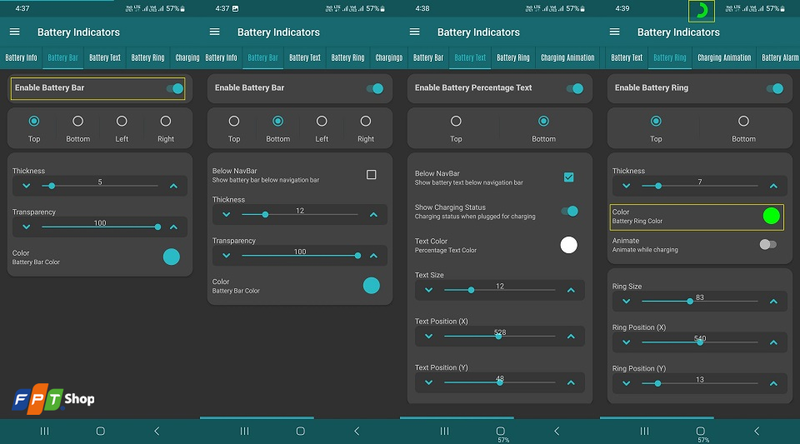Increase Text Size with up chevron
Viewport: 800px width, 444px height.
click(x=571, y=290)
